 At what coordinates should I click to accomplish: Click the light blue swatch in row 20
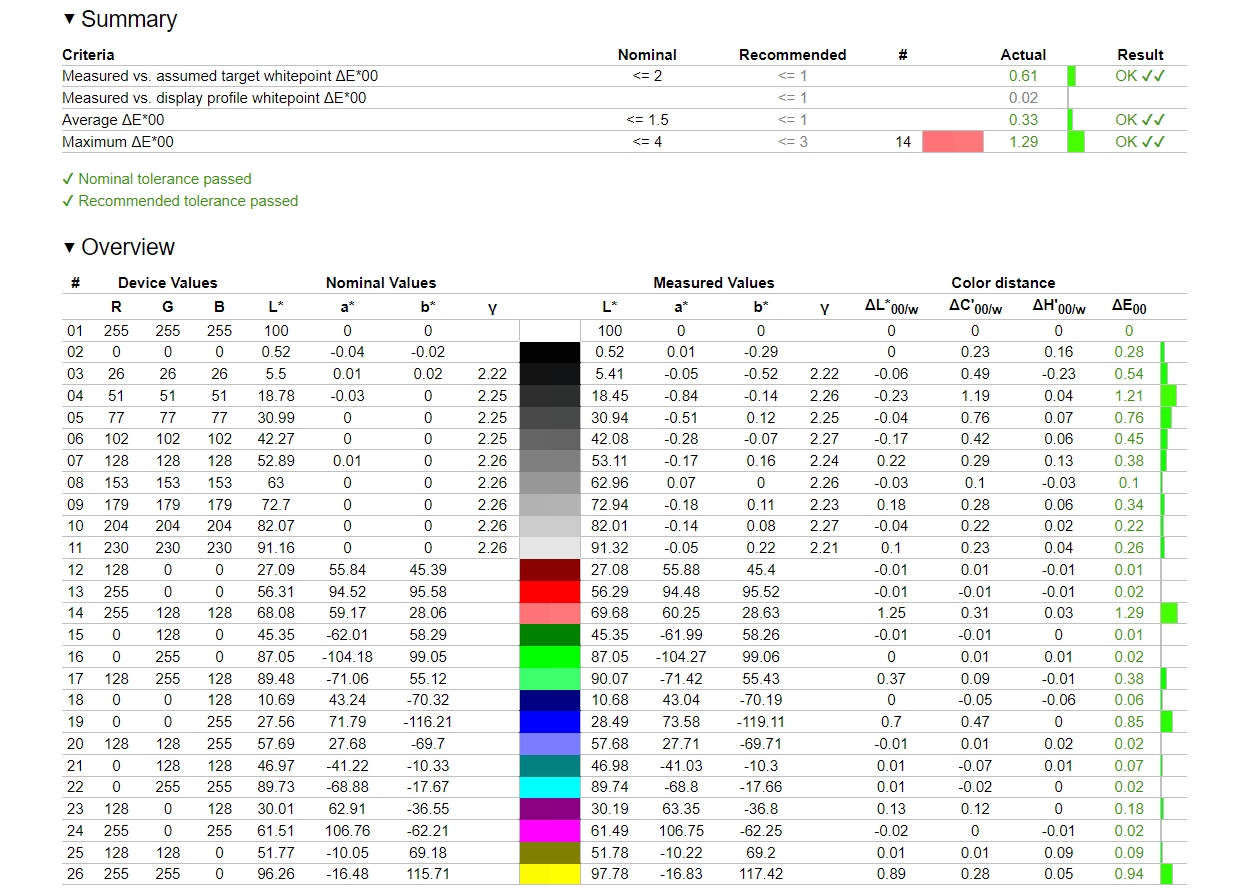[x=550, y=744]
